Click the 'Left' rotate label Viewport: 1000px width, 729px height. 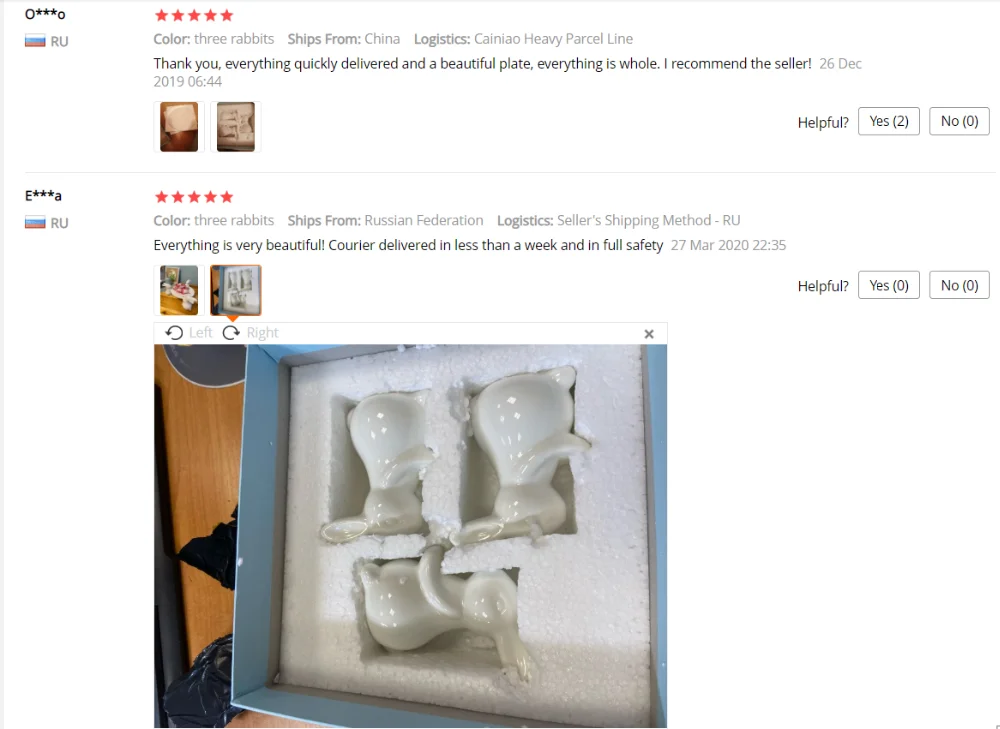coord(200,333)
